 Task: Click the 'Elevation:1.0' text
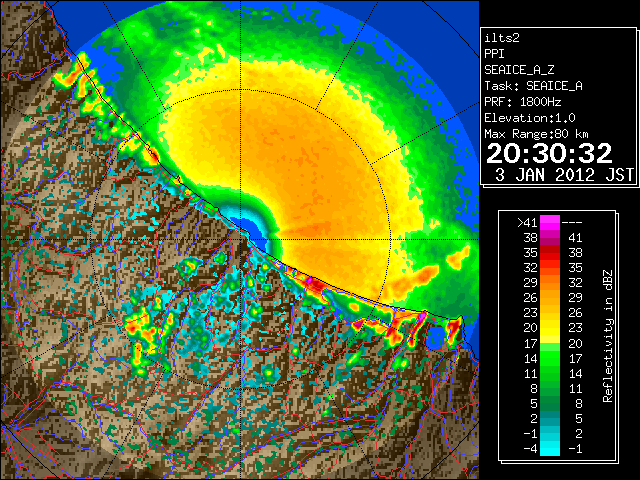530,118
